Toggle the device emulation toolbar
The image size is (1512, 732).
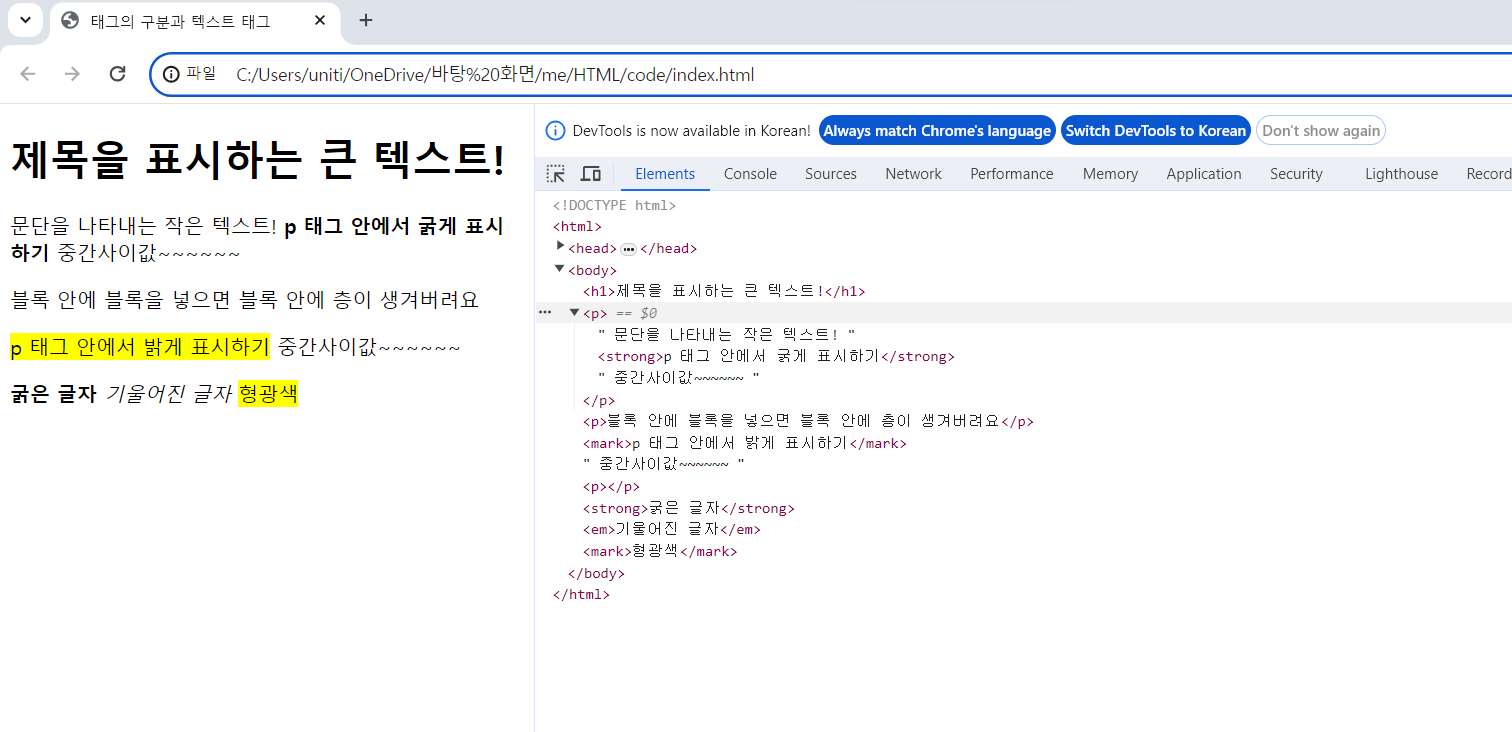pyautogui.click(x=590, y=173)
